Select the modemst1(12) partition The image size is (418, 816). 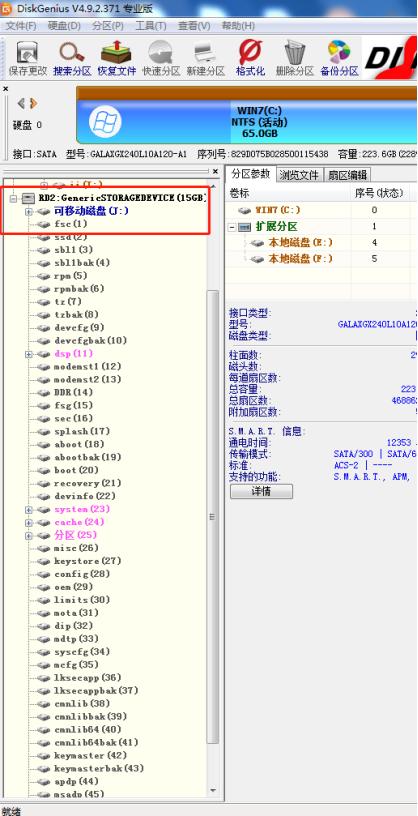[87, 367]
